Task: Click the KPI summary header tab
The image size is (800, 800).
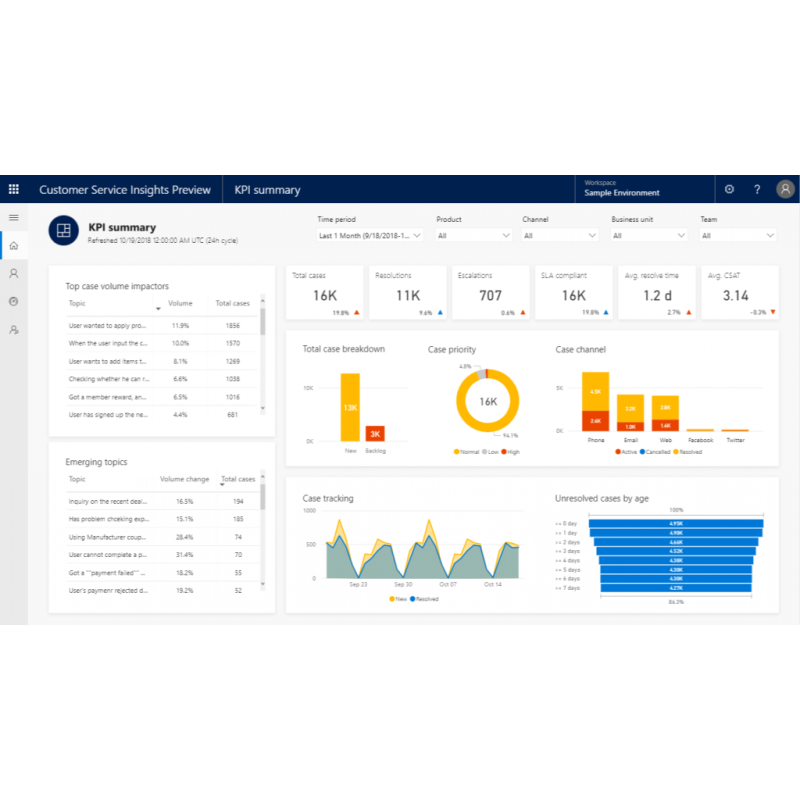Action: (x=267, y=190)
